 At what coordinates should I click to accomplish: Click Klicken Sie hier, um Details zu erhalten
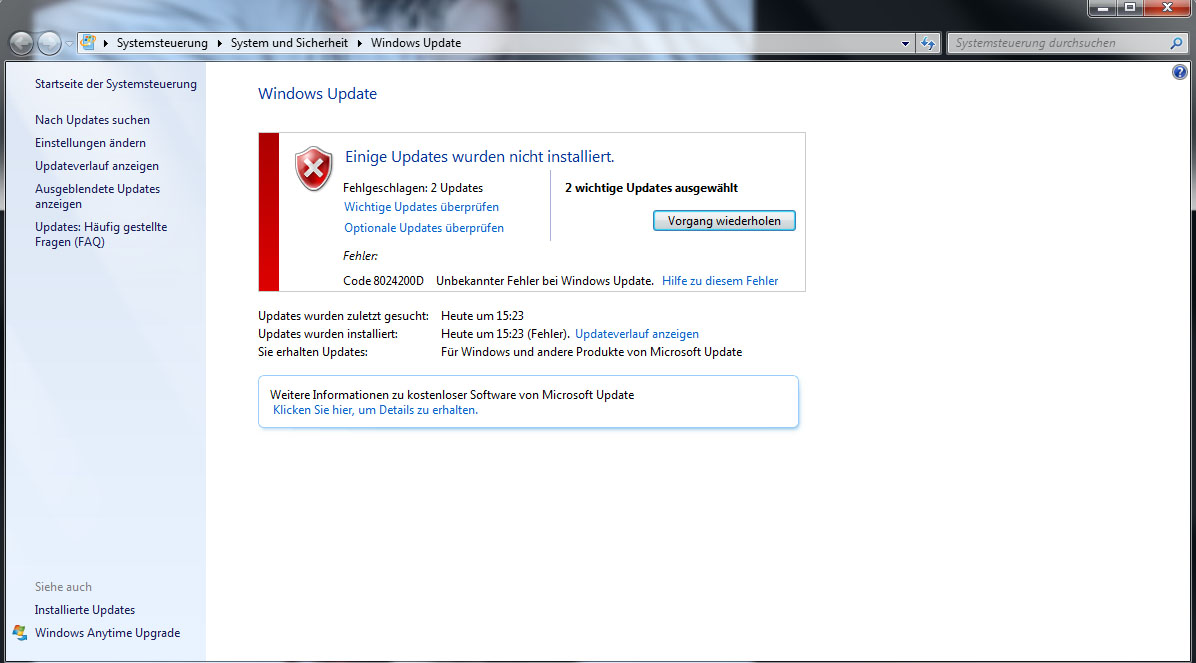(x=375, y=410)
